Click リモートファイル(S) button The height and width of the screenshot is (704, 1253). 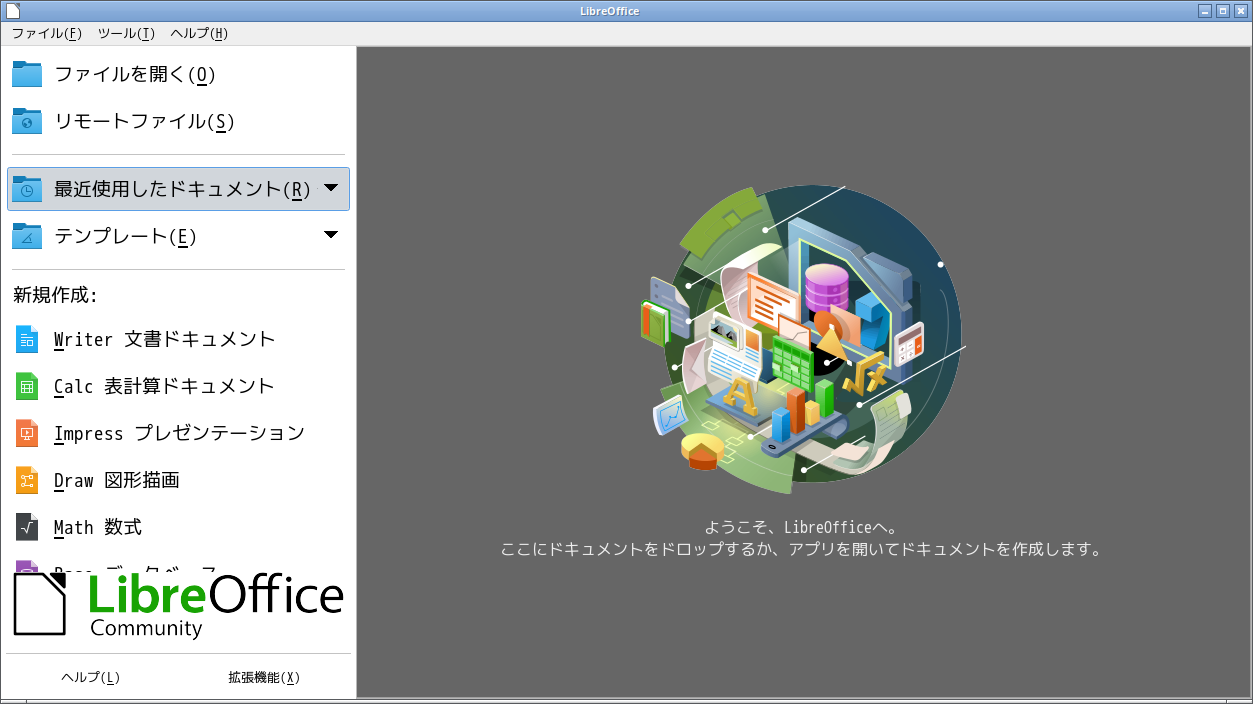point(178,121)
